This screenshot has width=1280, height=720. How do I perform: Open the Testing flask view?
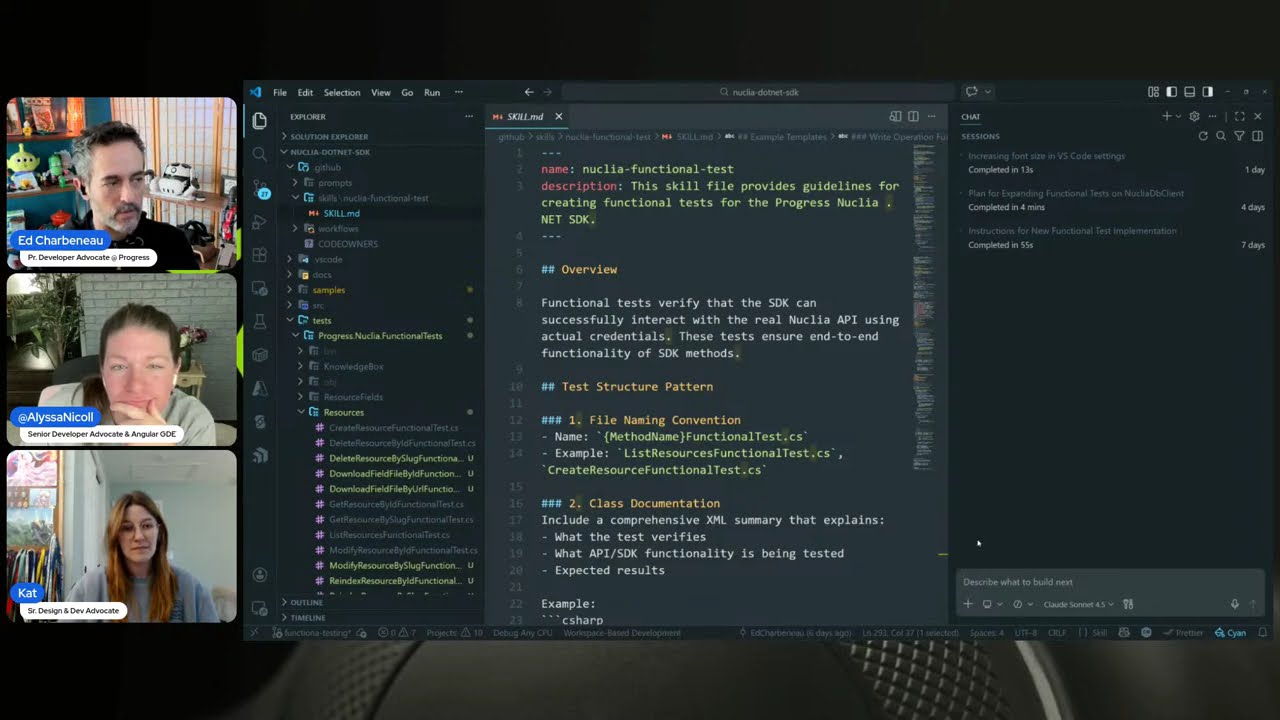click(260, 321)
